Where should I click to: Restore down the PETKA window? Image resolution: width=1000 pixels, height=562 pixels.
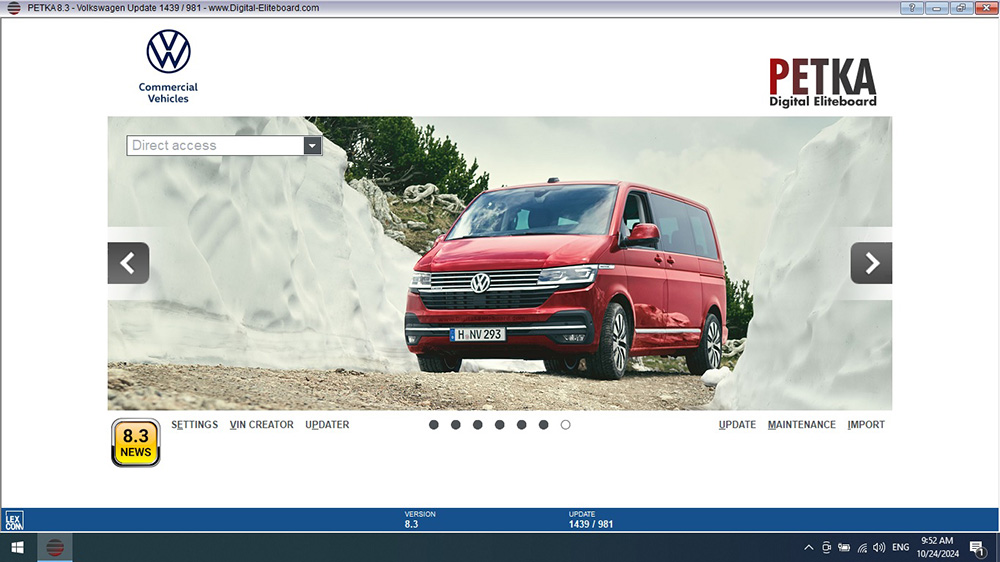click(960, 8)
